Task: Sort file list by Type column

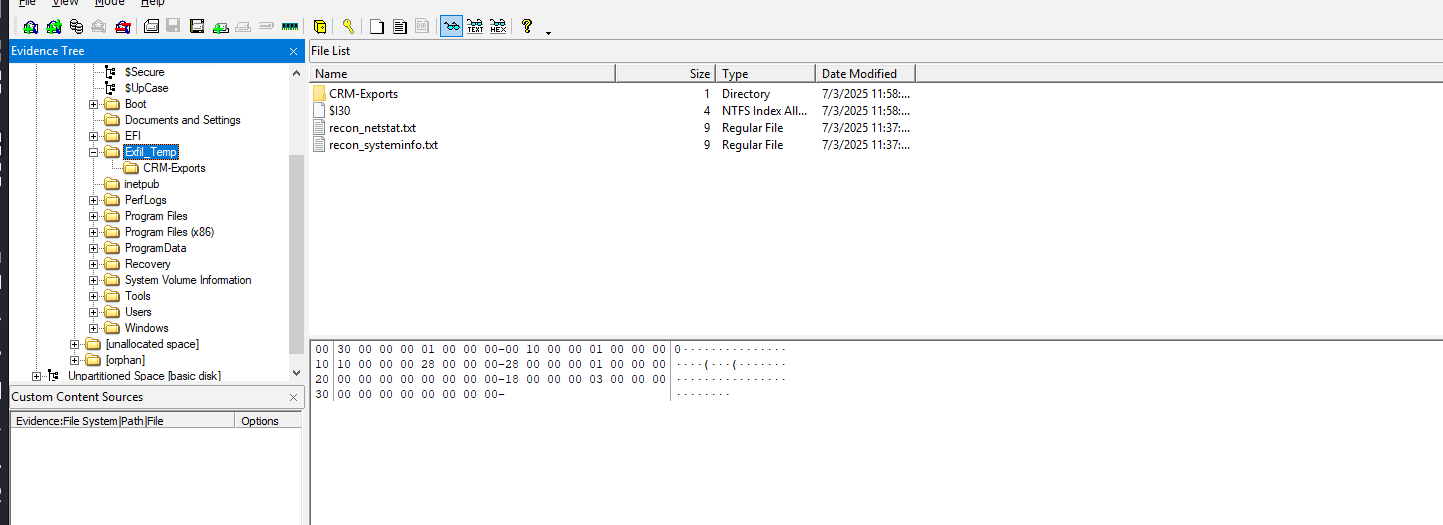Action: pos(765,73)
